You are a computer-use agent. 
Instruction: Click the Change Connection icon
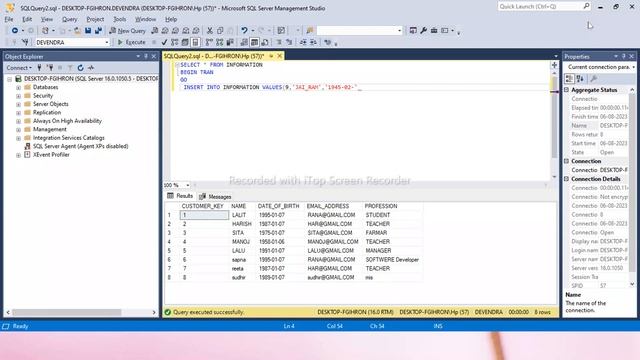click(25, 42)
